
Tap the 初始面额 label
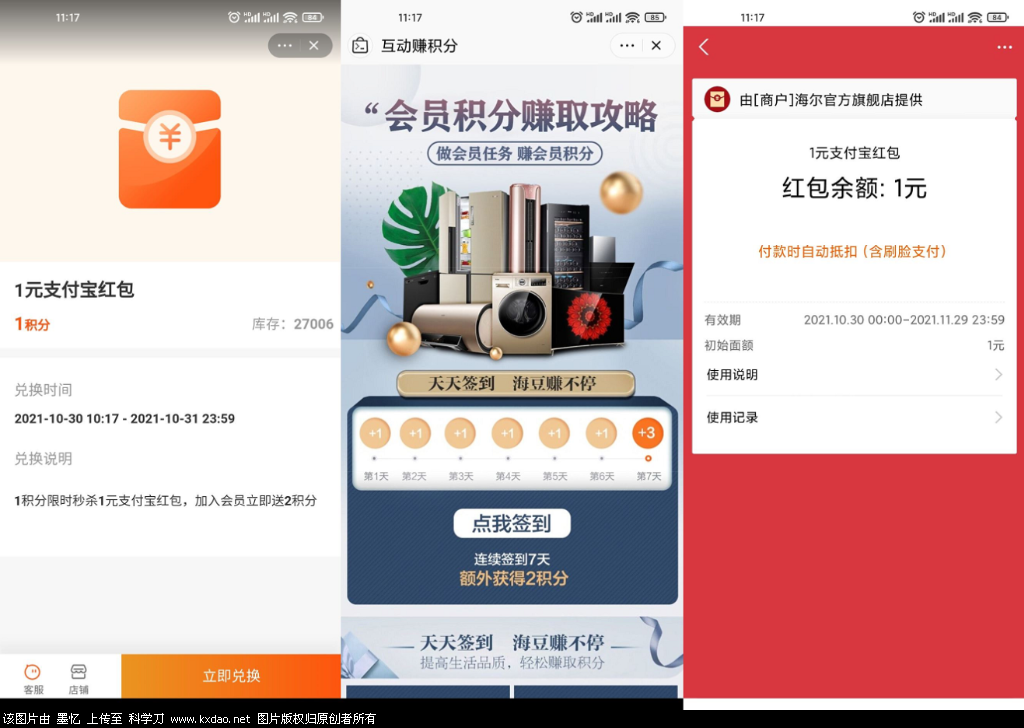pos(729,345)
